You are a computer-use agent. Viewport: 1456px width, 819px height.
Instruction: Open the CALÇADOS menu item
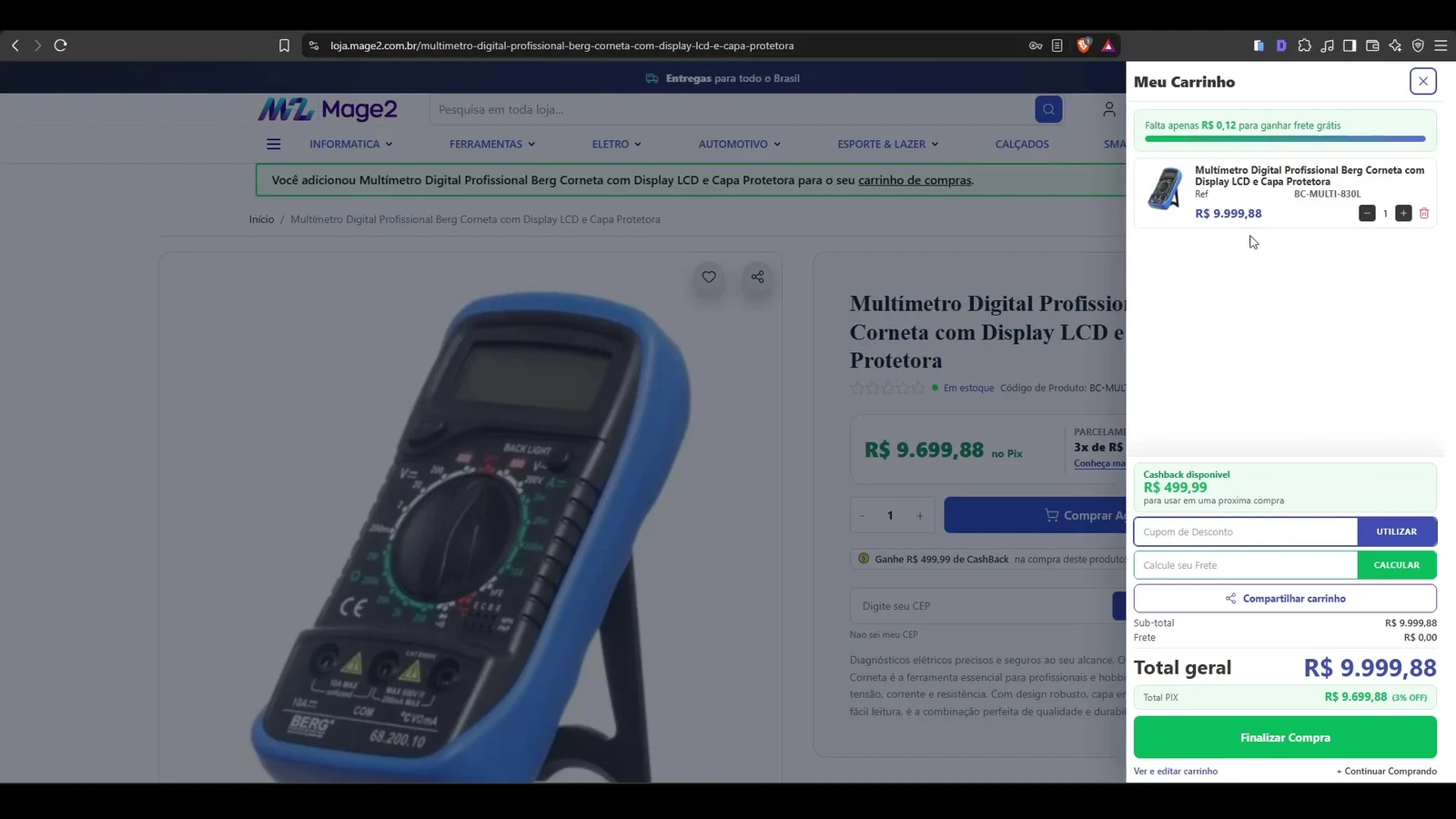pos(1022,144)
